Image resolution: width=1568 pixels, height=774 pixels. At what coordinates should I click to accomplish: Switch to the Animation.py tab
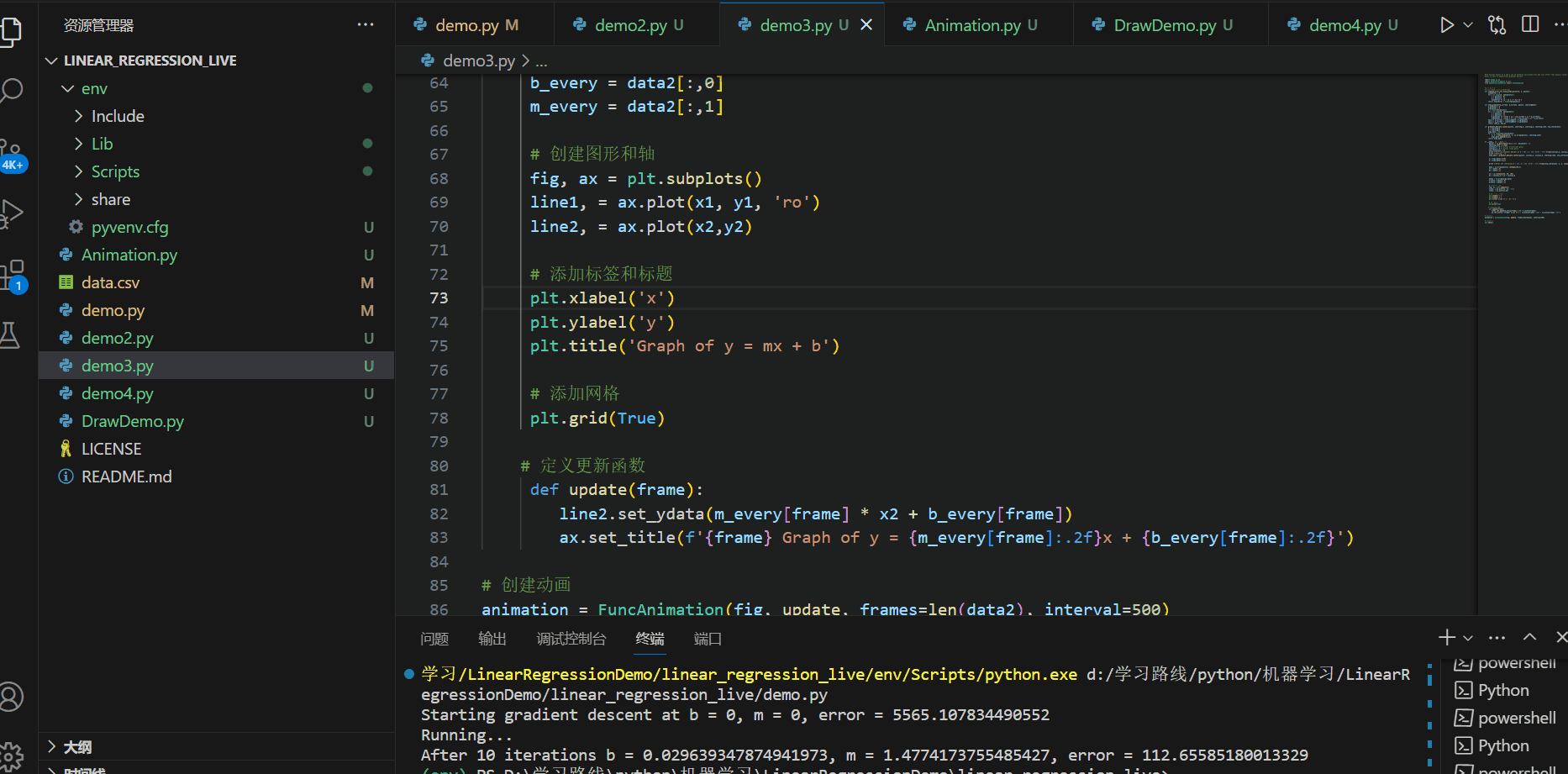[972, 25]
